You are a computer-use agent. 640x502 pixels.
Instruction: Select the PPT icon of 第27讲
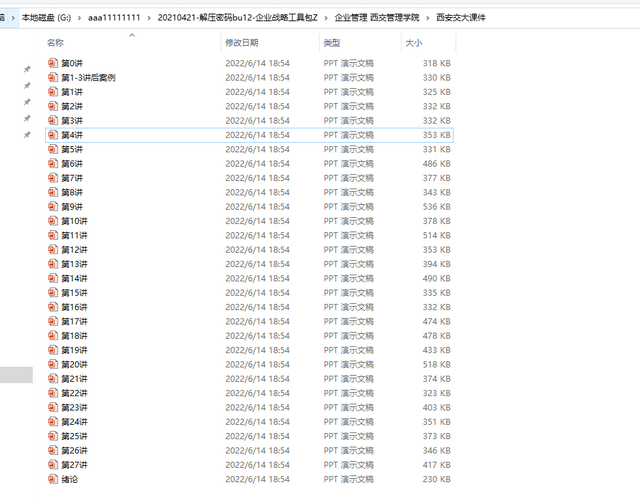[53, 465]
